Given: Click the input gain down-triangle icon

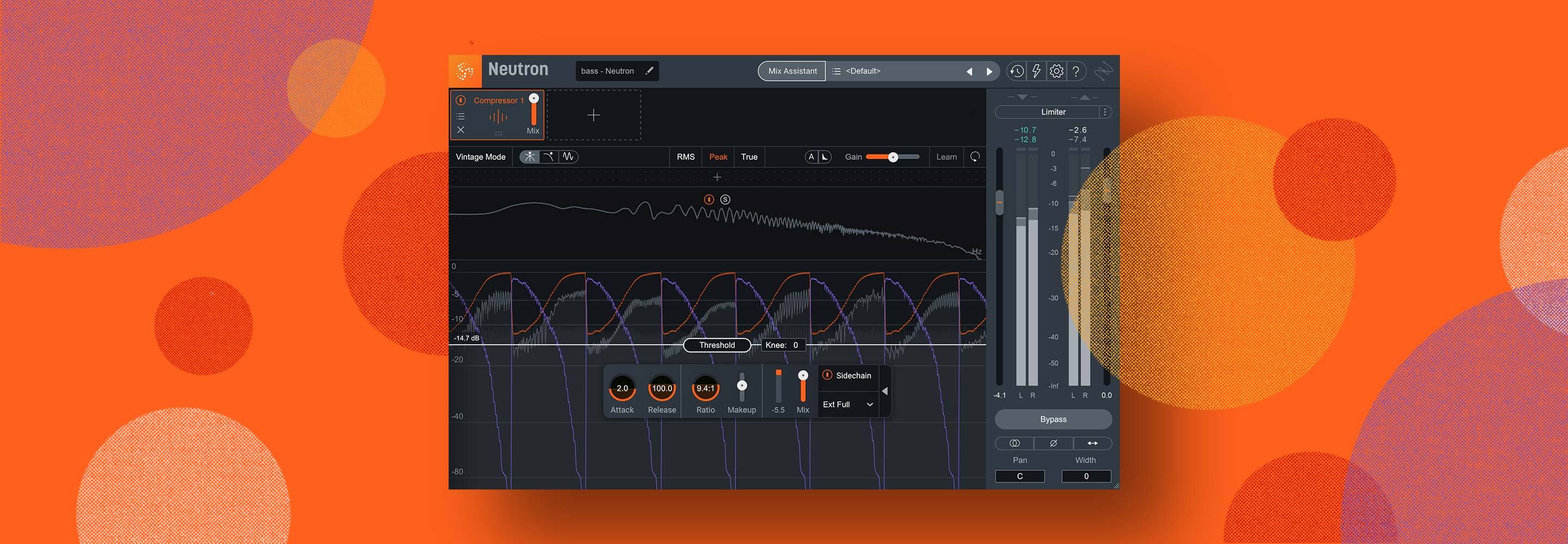Looking at the screenshot, I should click(x=1022, y=97).
